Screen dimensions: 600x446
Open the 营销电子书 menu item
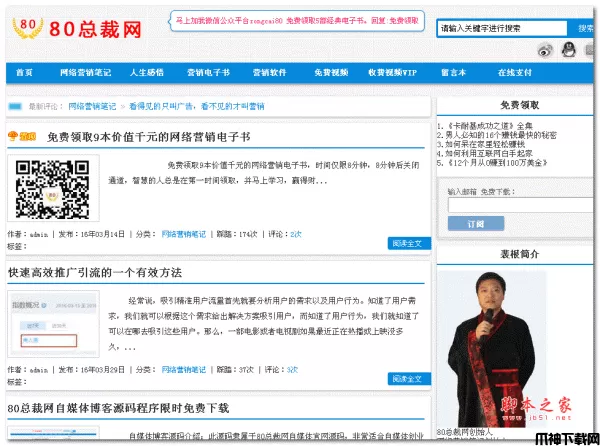(208, 73)
